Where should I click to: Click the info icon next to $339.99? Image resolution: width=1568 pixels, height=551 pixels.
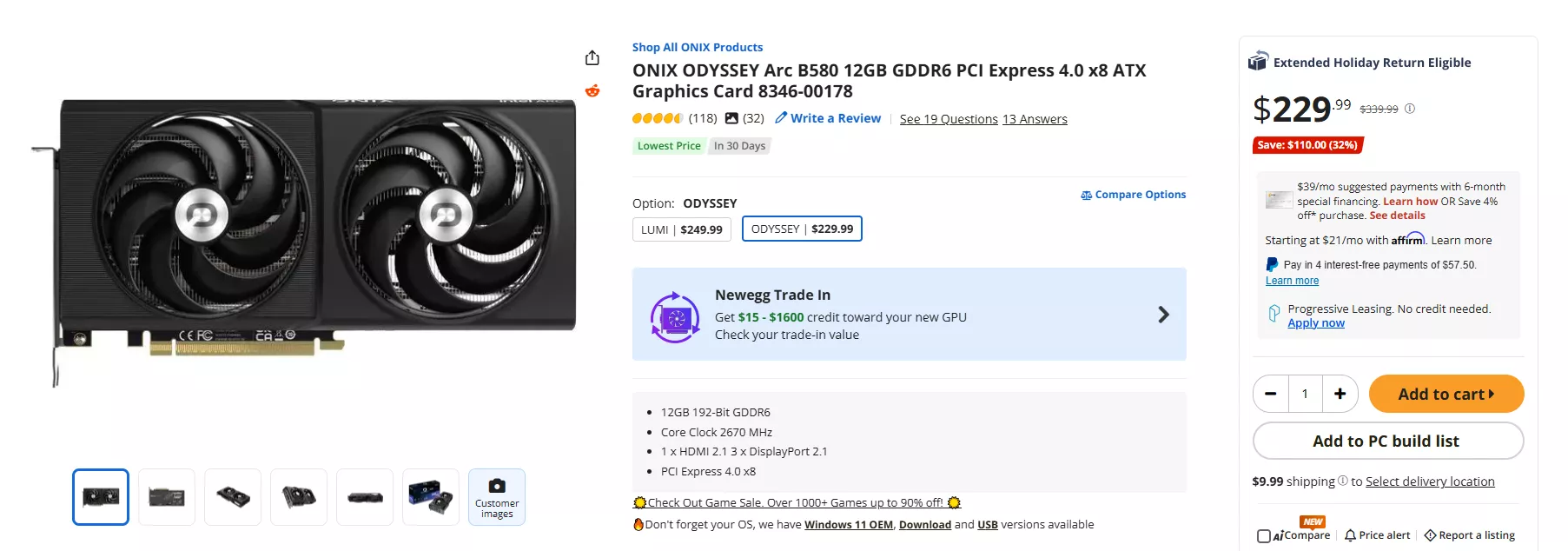(1409, 109)
